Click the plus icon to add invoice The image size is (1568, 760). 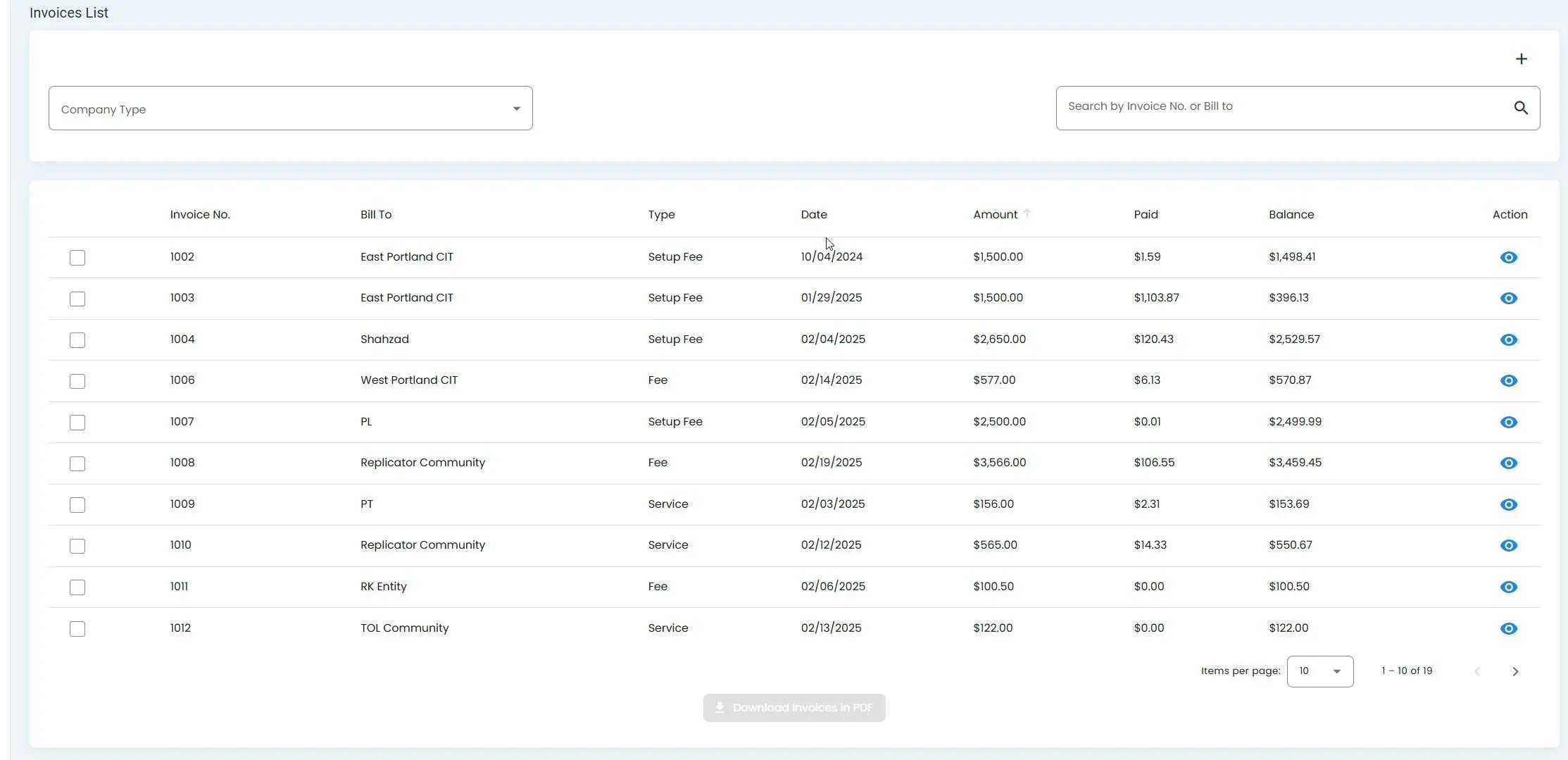tap(1521, 59)
